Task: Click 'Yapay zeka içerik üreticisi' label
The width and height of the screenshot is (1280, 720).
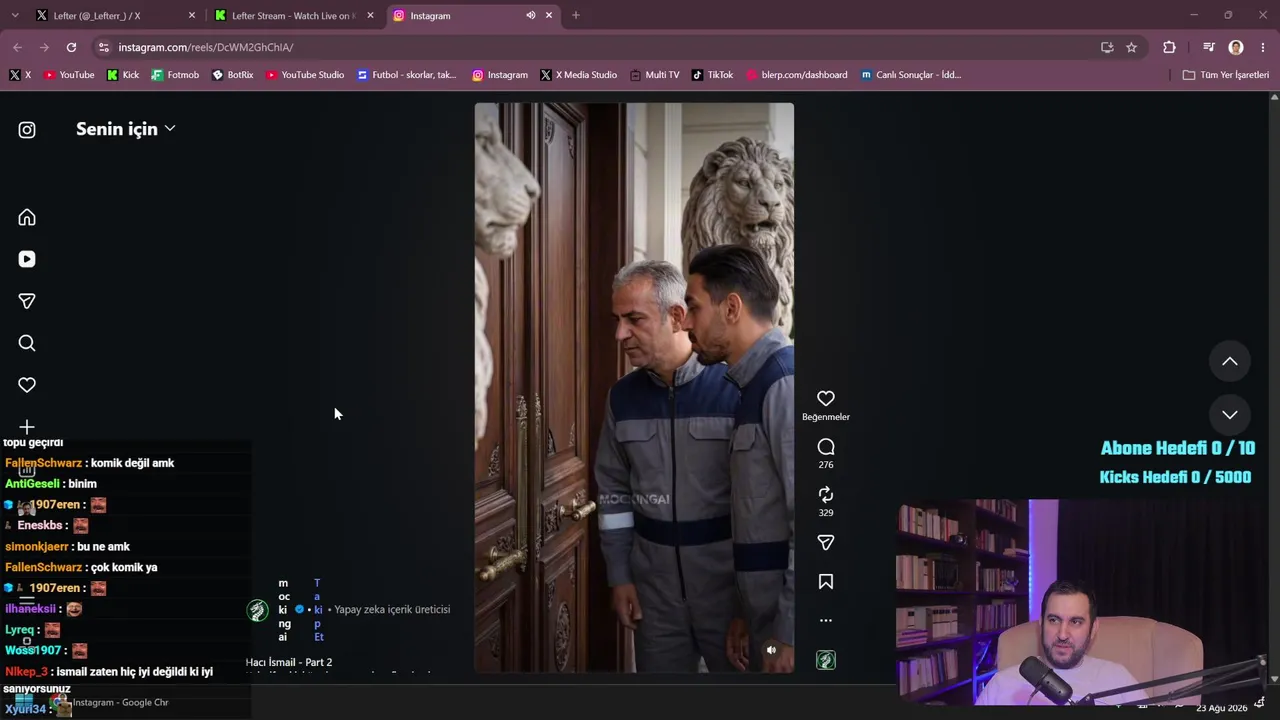Action: click(392, 610)
